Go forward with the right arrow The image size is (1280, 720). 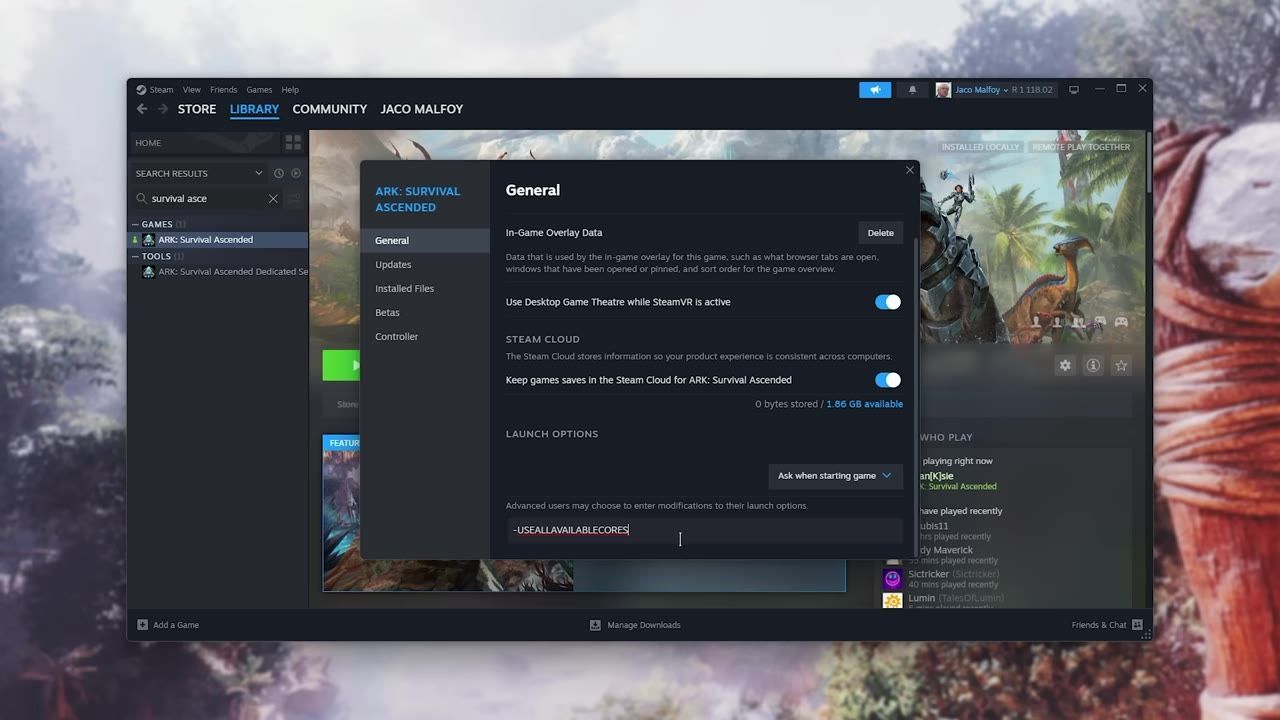click(162, 109)
